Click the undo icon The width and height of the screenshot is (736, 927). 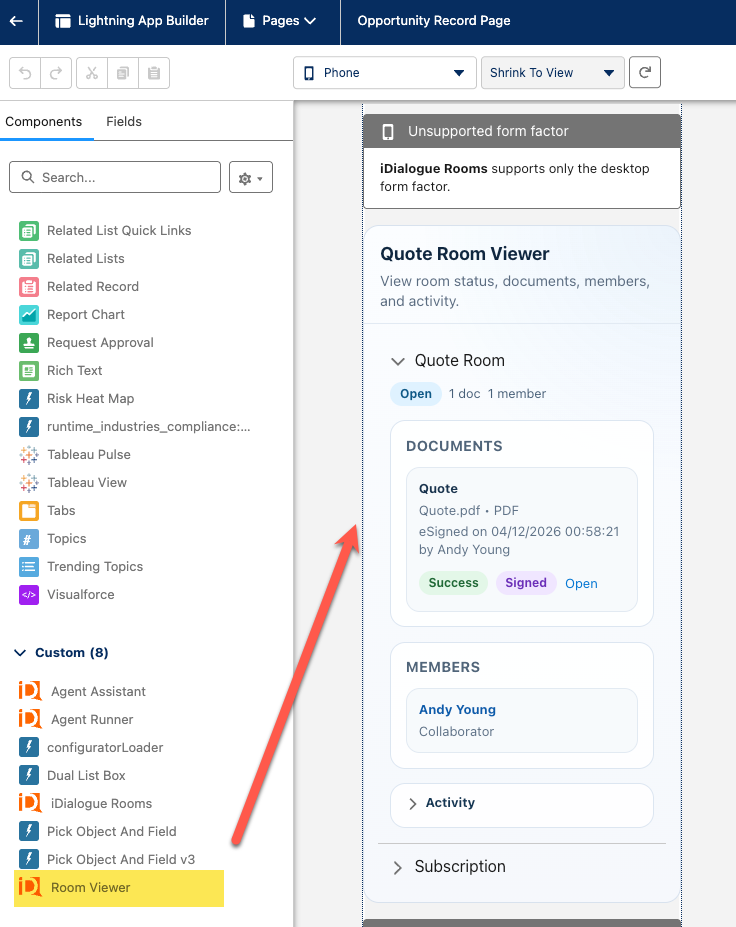point(25,73)
